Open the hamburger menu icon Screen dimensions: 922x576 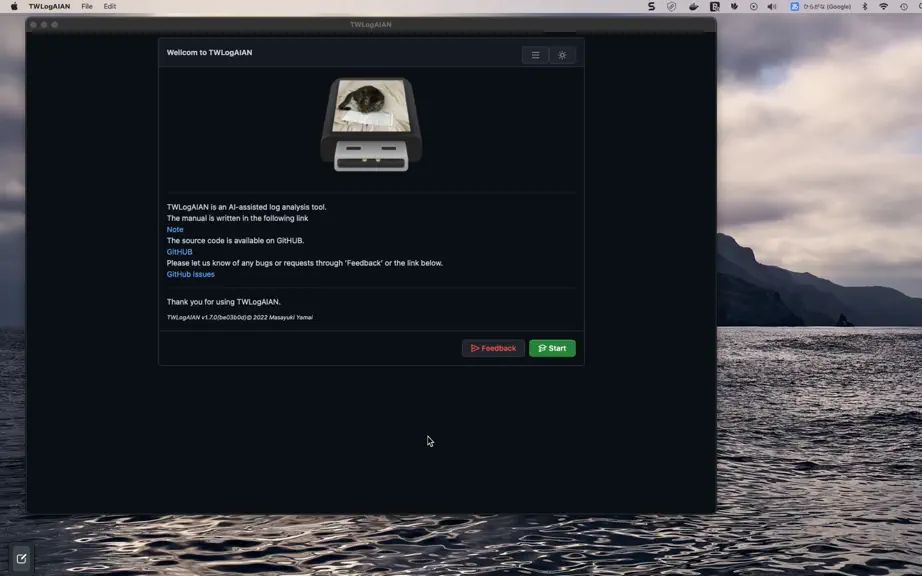click(535, 55)
